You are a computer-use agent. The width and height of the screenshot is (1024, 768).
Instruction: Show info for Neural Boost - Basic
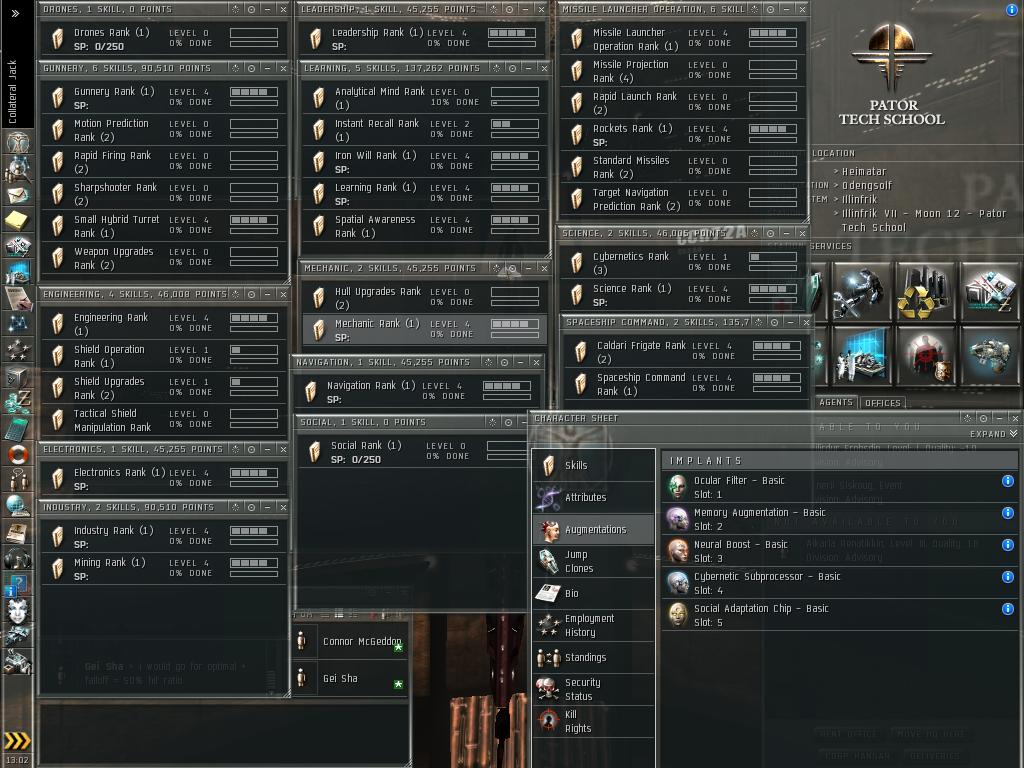pos(1008,545)
